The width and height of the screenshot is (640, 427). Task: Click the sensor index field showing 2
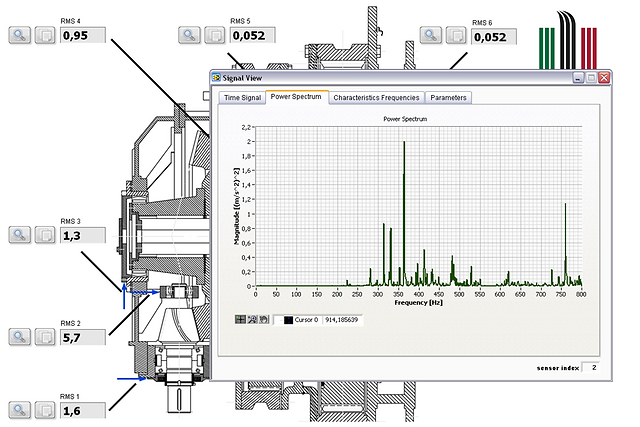tap(590, 367)
